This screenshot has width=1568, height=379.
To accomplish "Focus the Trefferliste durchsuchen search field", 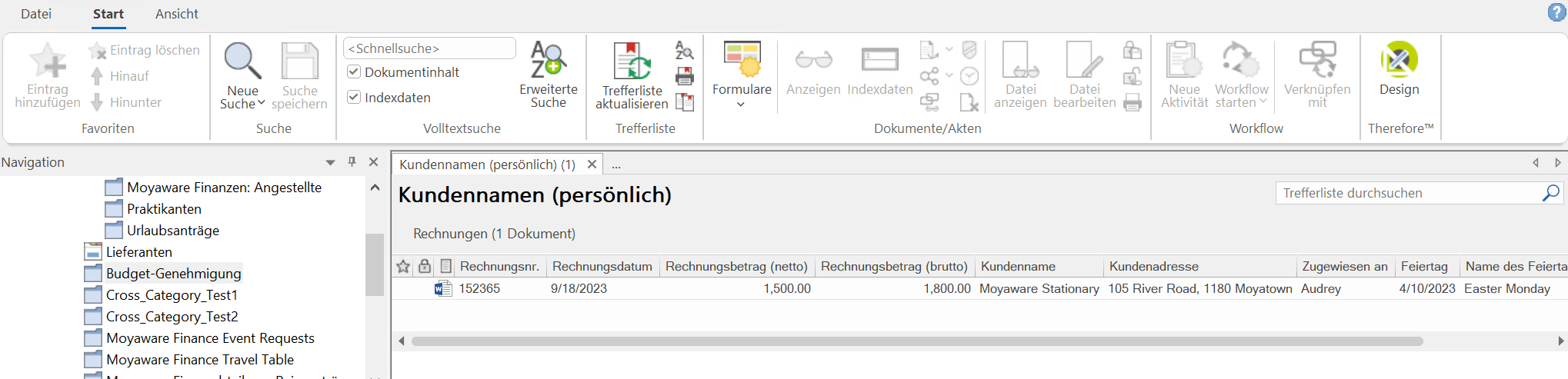I will [1410, 193].
